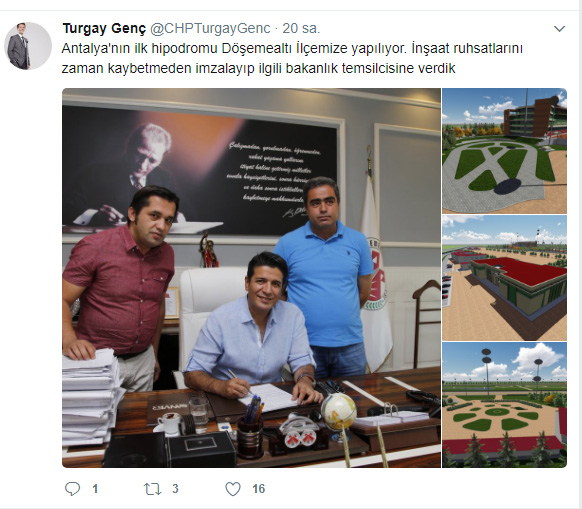Open the tweet options chevron menu
The width and height of the screenshot is (582, 509).
click(559, 29)
